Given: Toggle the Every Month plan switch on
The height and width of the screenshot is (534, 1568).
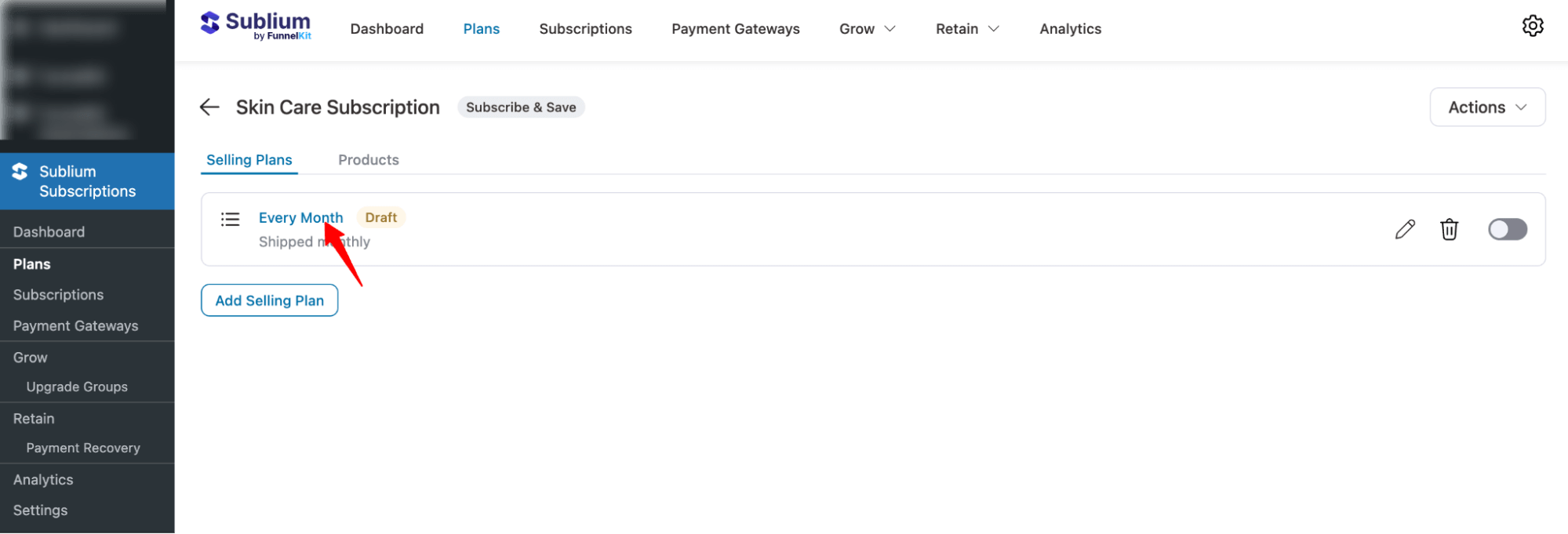Looking at the screenshot, I should (1507, 229).
